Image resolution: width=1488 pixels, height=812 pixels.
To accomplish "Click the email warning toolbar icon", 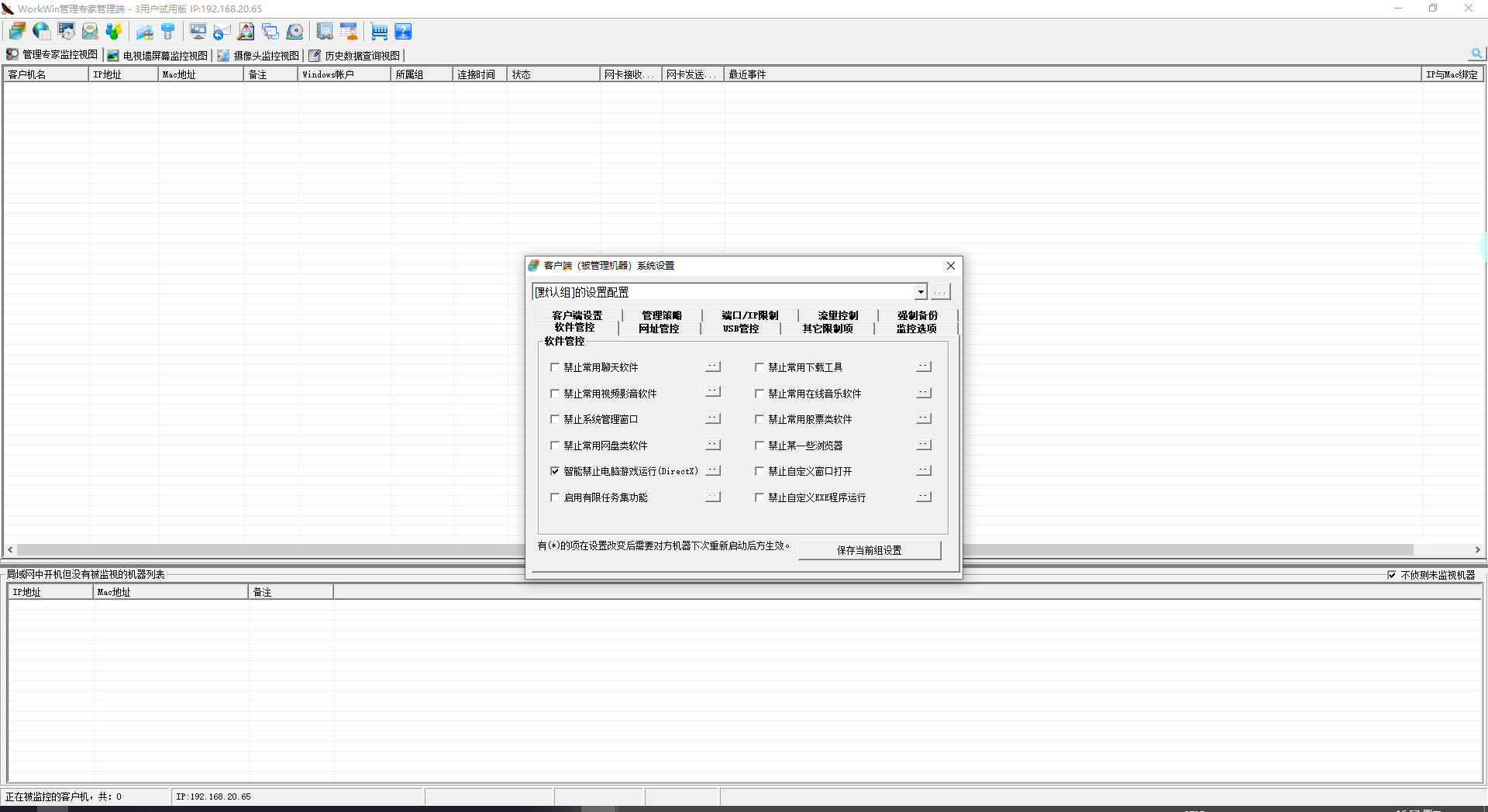I will [x=91, y=31].
